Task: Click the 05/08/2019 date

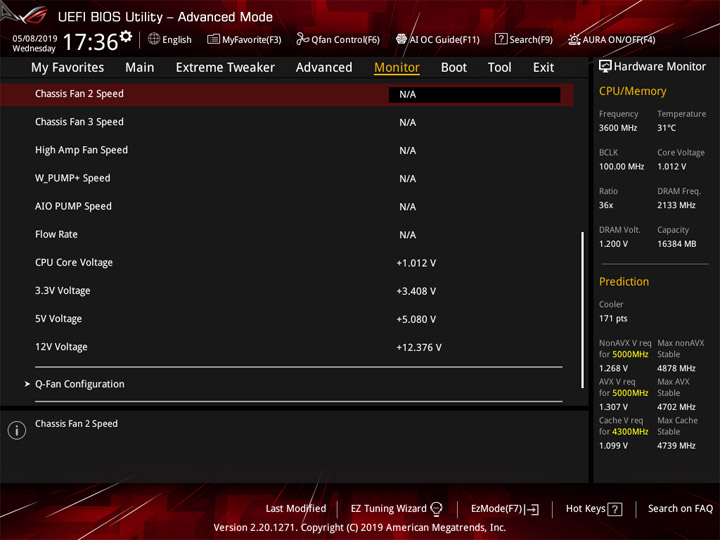Action: [x=34, y=38]
